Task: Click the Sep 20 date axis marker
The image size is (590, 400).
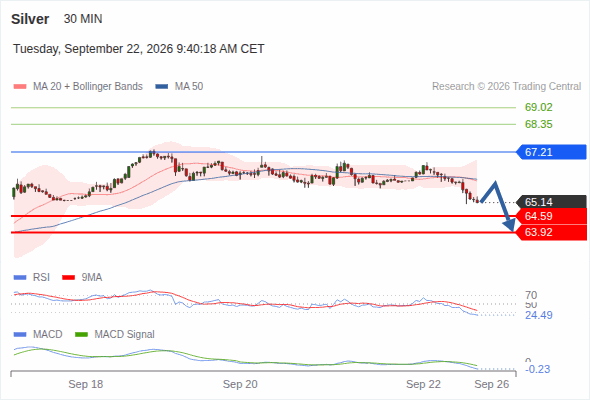Action: point(240,384)
